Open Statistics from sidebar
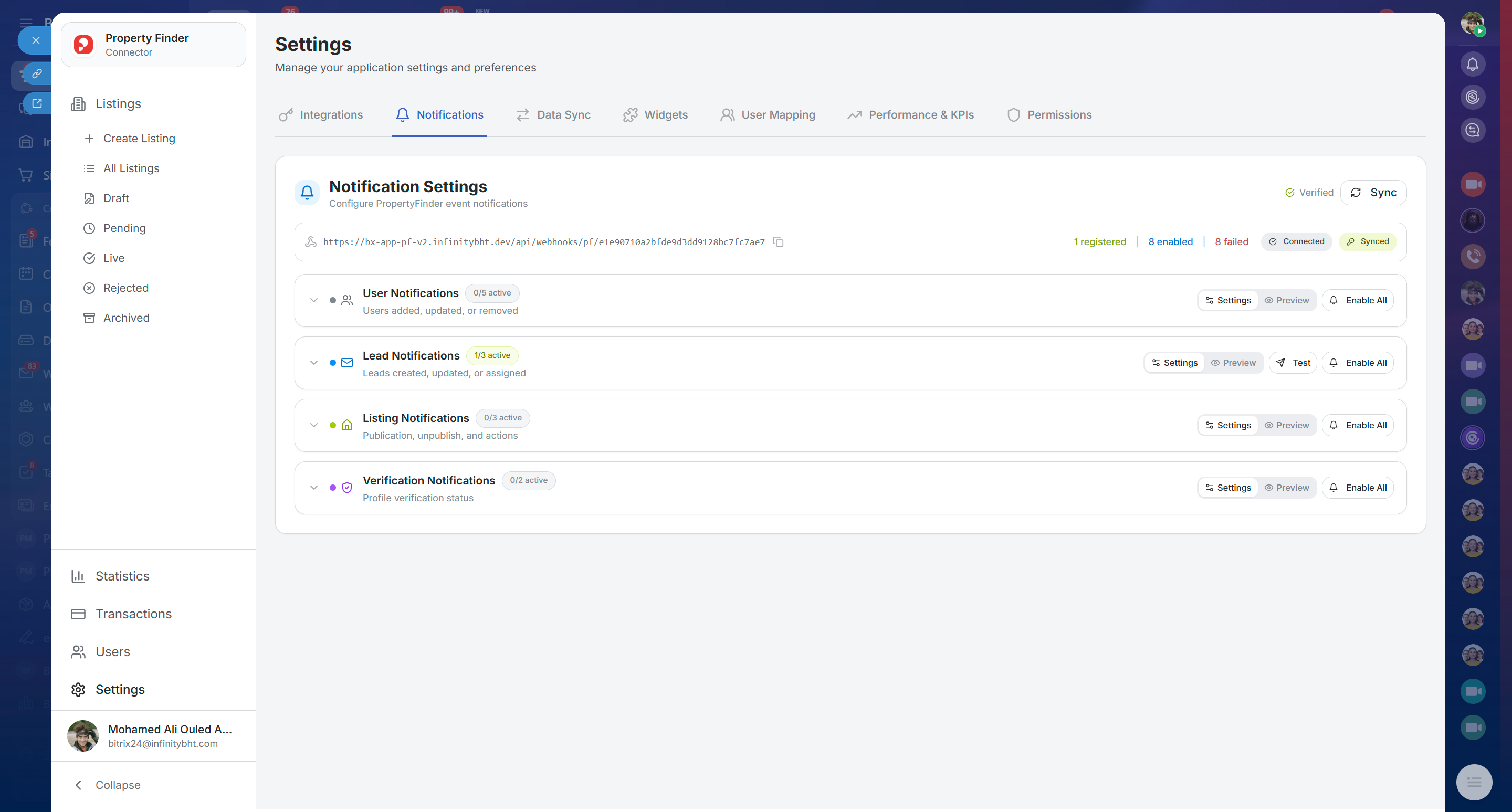The width and height of the screenshot is (1512, 812). pos(122,576)
